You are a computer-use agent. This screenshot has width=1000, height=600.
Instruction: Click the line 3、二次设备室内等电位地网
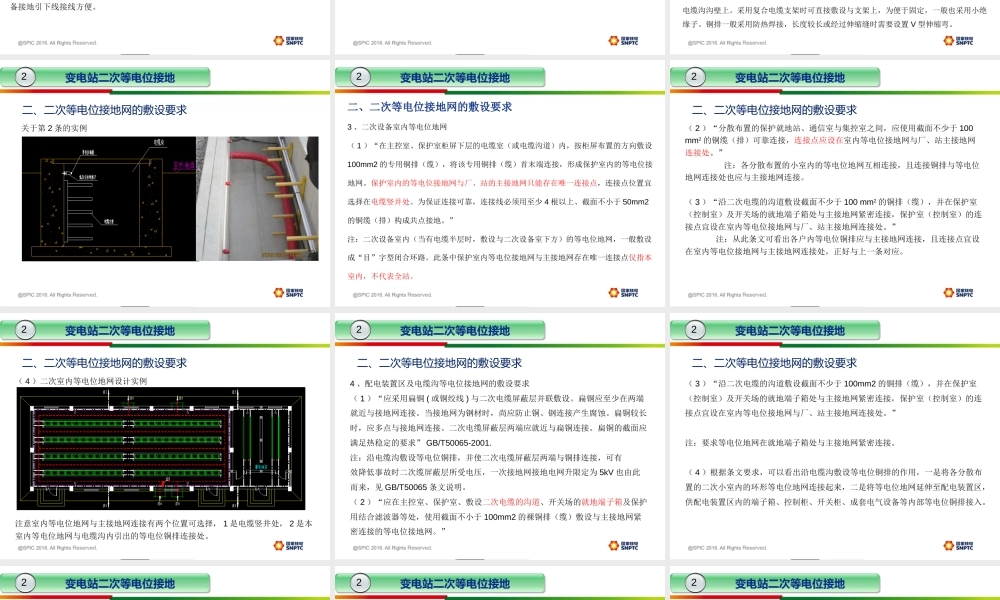click(x=397, y=127)
